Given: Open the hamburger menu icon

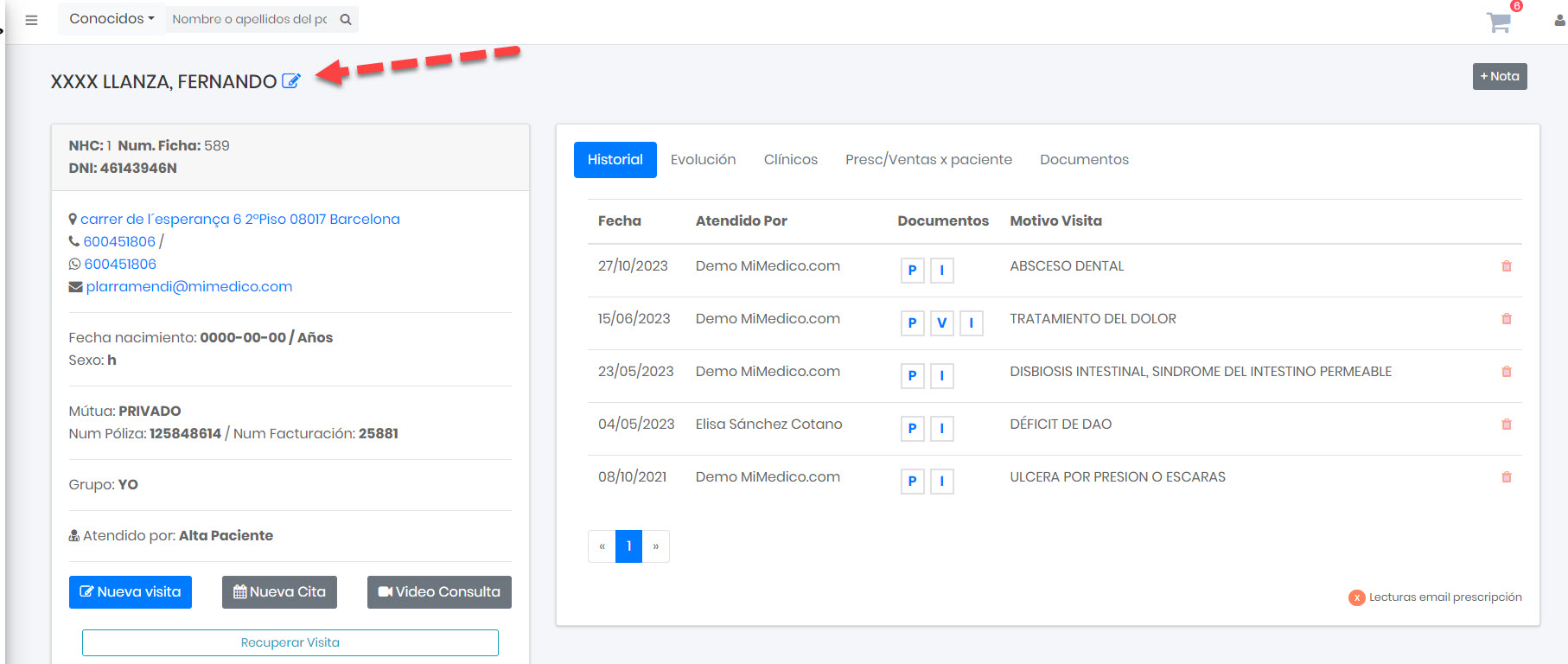Looking at the screenshot, I should [32, 20].
